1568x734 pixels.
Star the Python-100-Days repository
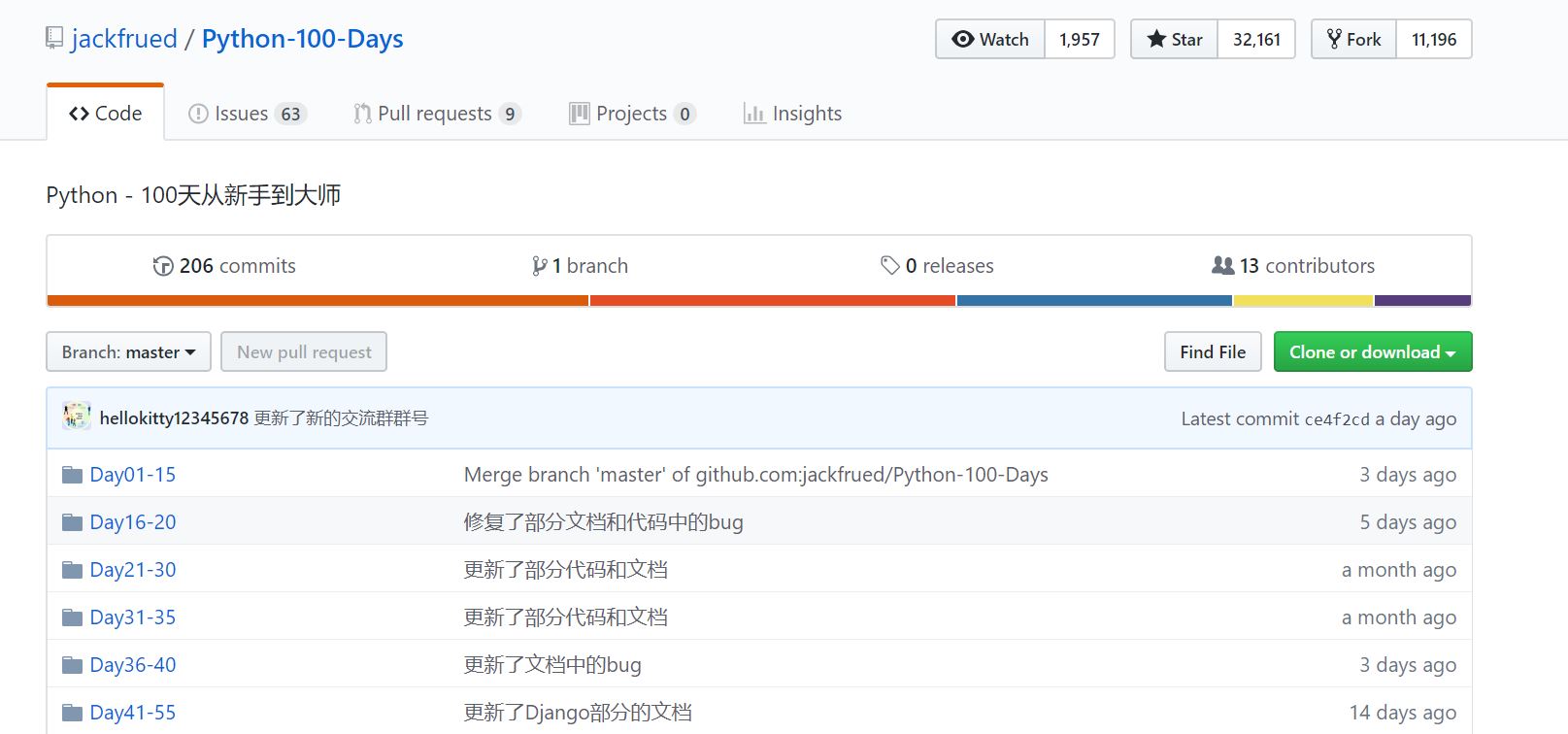coord(1175,40)
